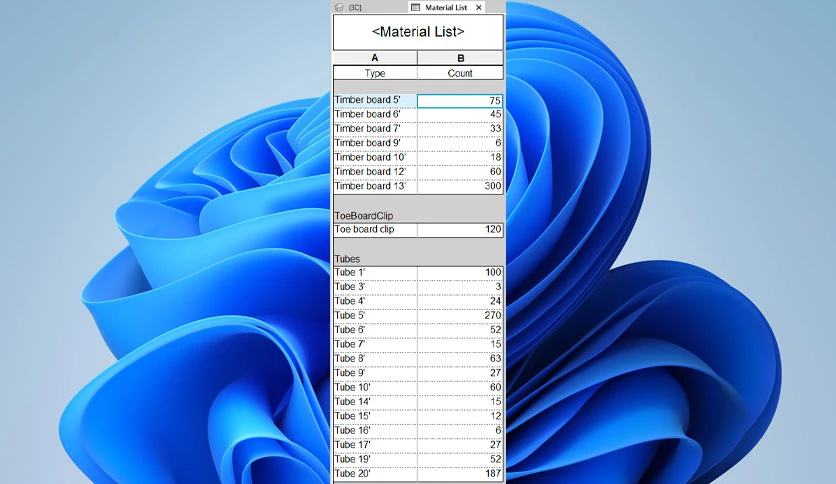
Task: Select column B header
Action: (460, 58)
